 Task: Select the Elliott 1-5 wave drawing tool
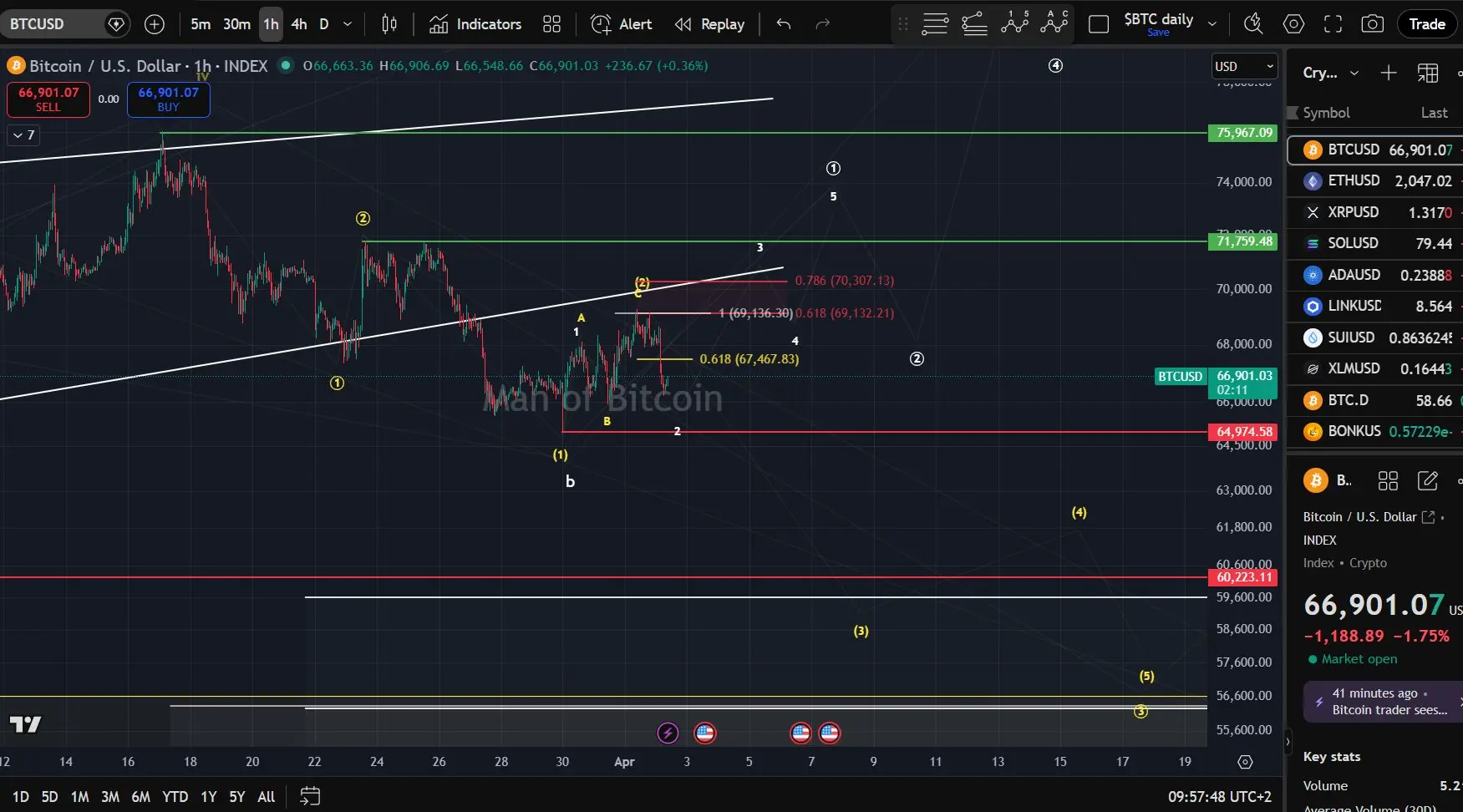click(1014, 23)
